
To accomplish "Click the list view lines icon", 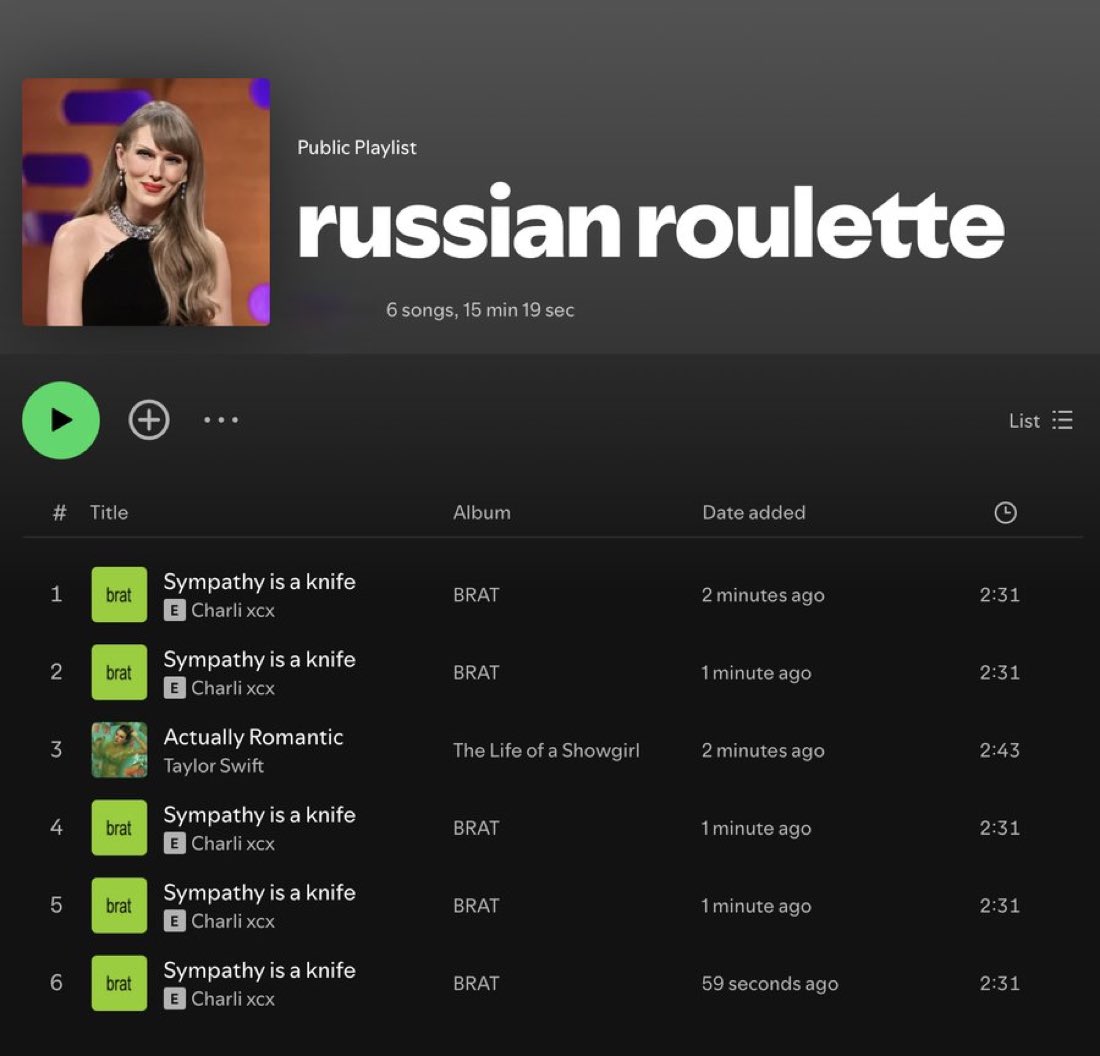I will click(1062, 420).
